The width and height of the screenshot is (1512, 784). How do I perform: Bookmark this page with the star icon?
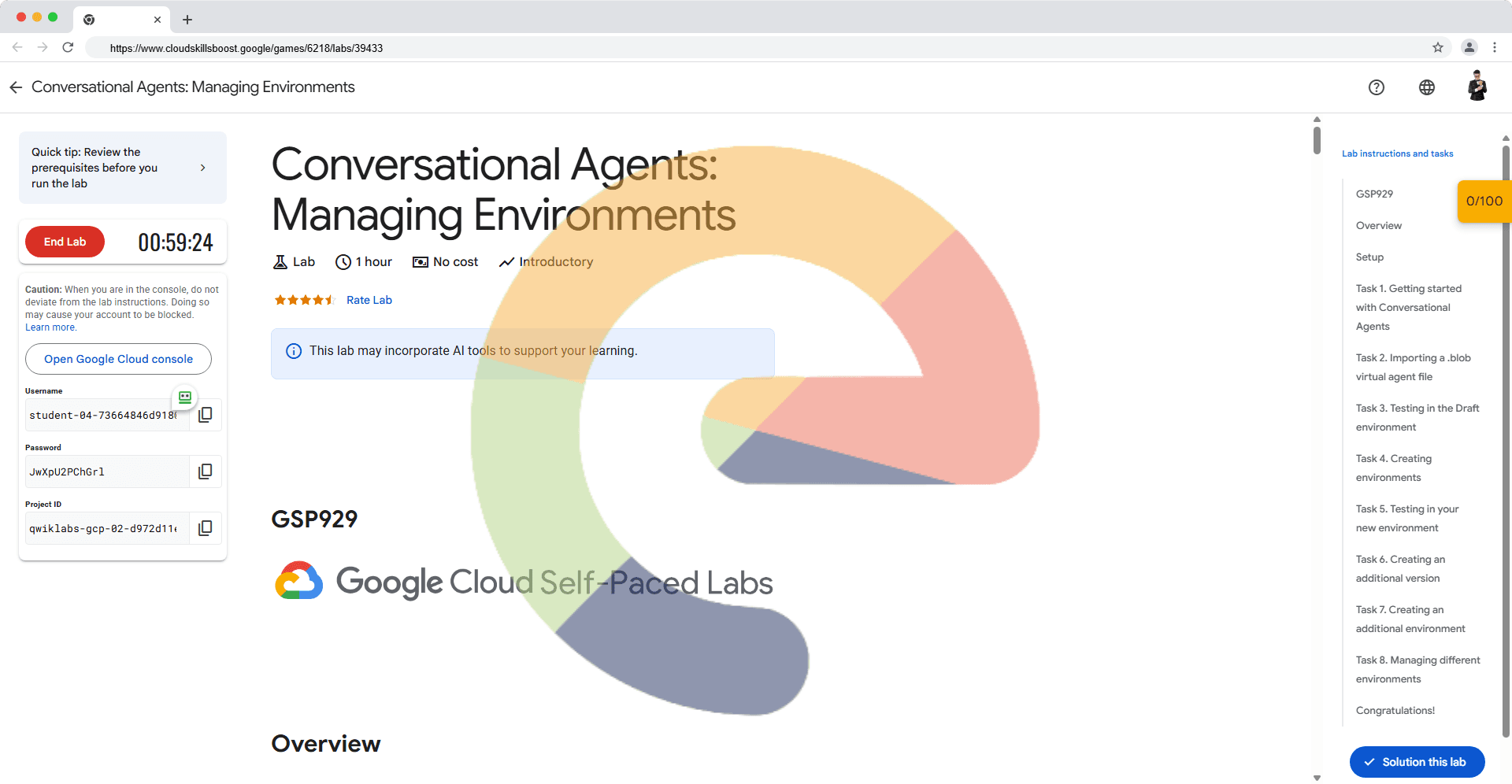(x=1437, y=48)
